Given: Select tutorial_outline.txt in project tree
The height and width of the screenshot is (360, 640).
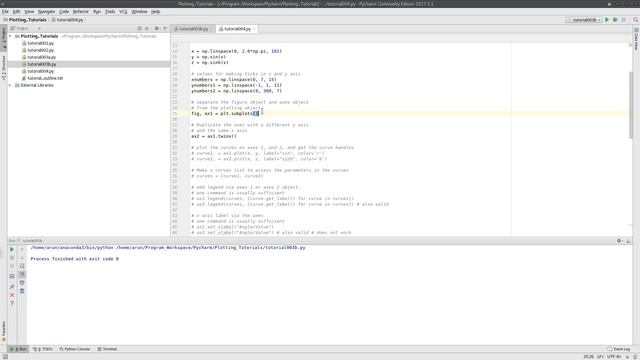Looking at the screenshot, I should click(x=45, y=78).
